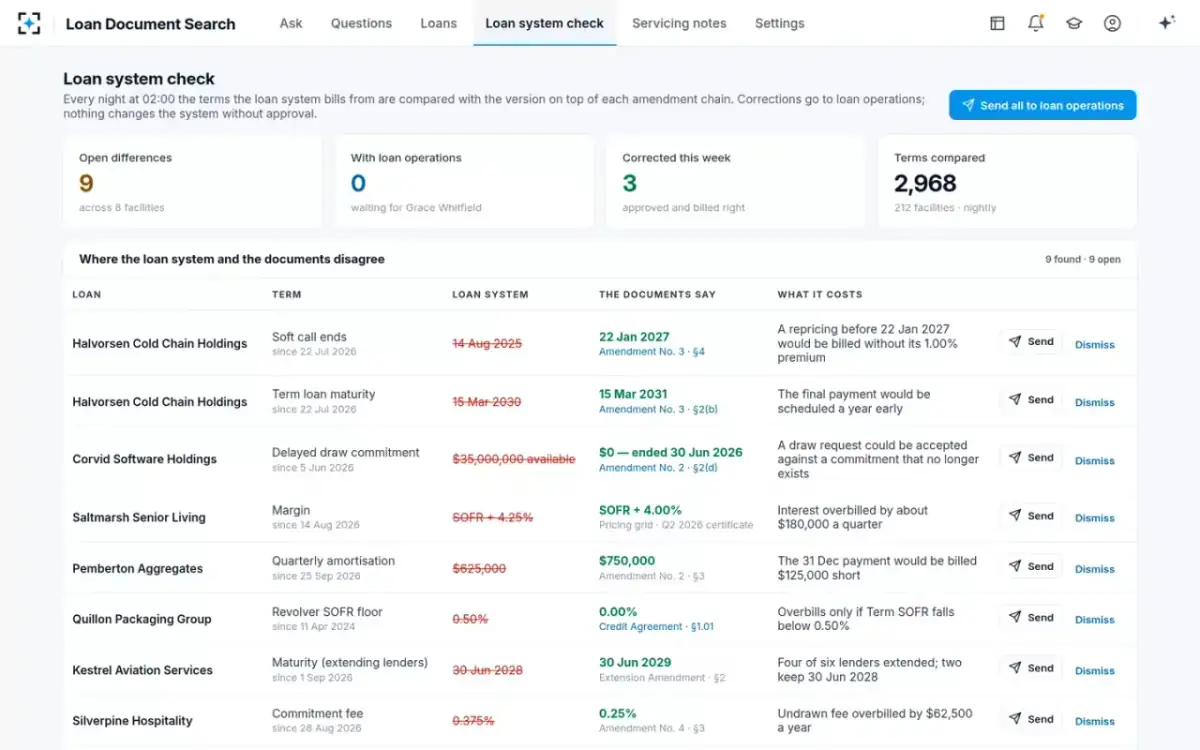Select Pemberton Aggregates loan name
The width and height of the screenshot is (1200, 750).
(137, 568)
